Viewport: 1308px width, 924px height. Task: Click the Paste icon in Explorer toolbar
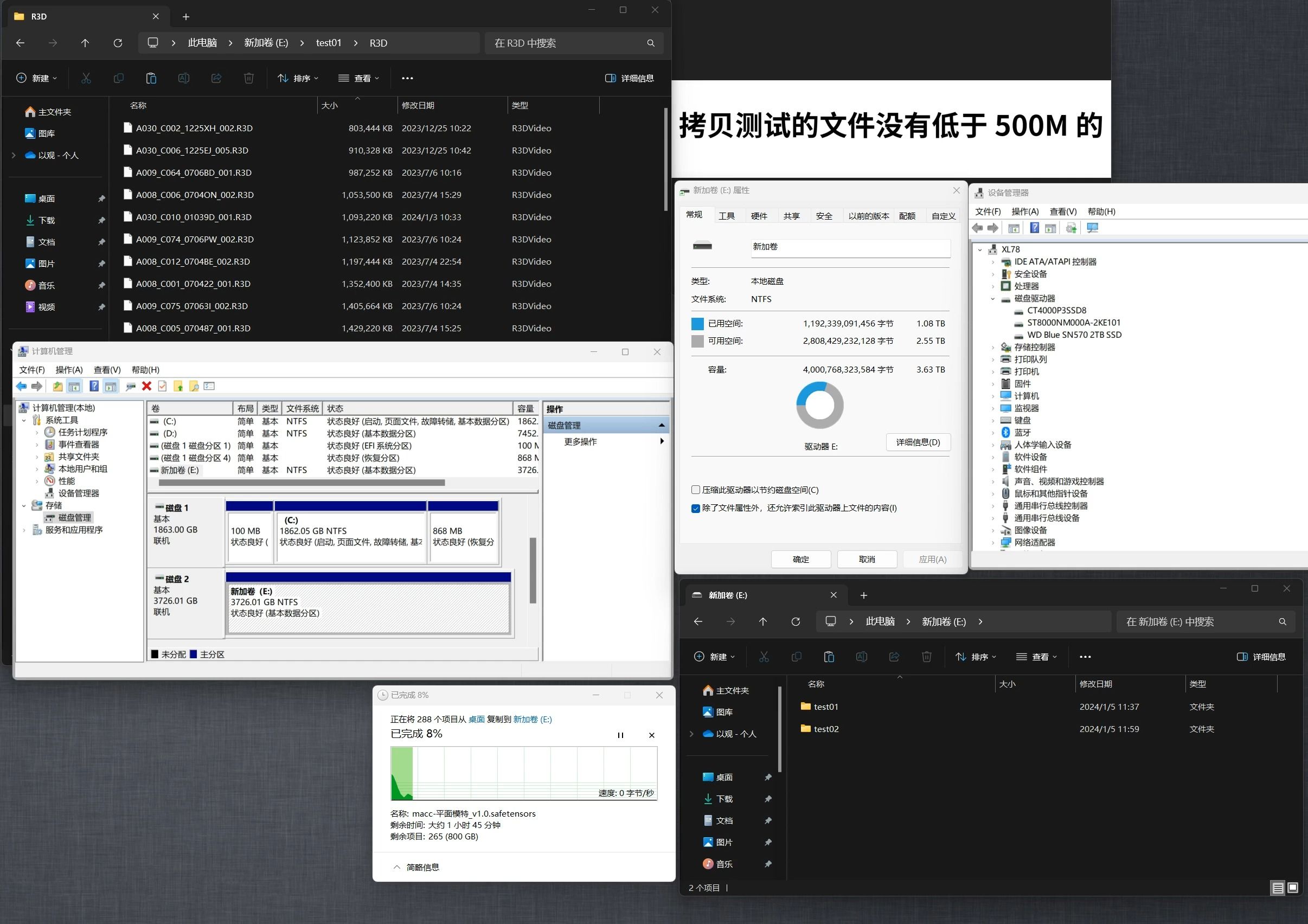151,78
